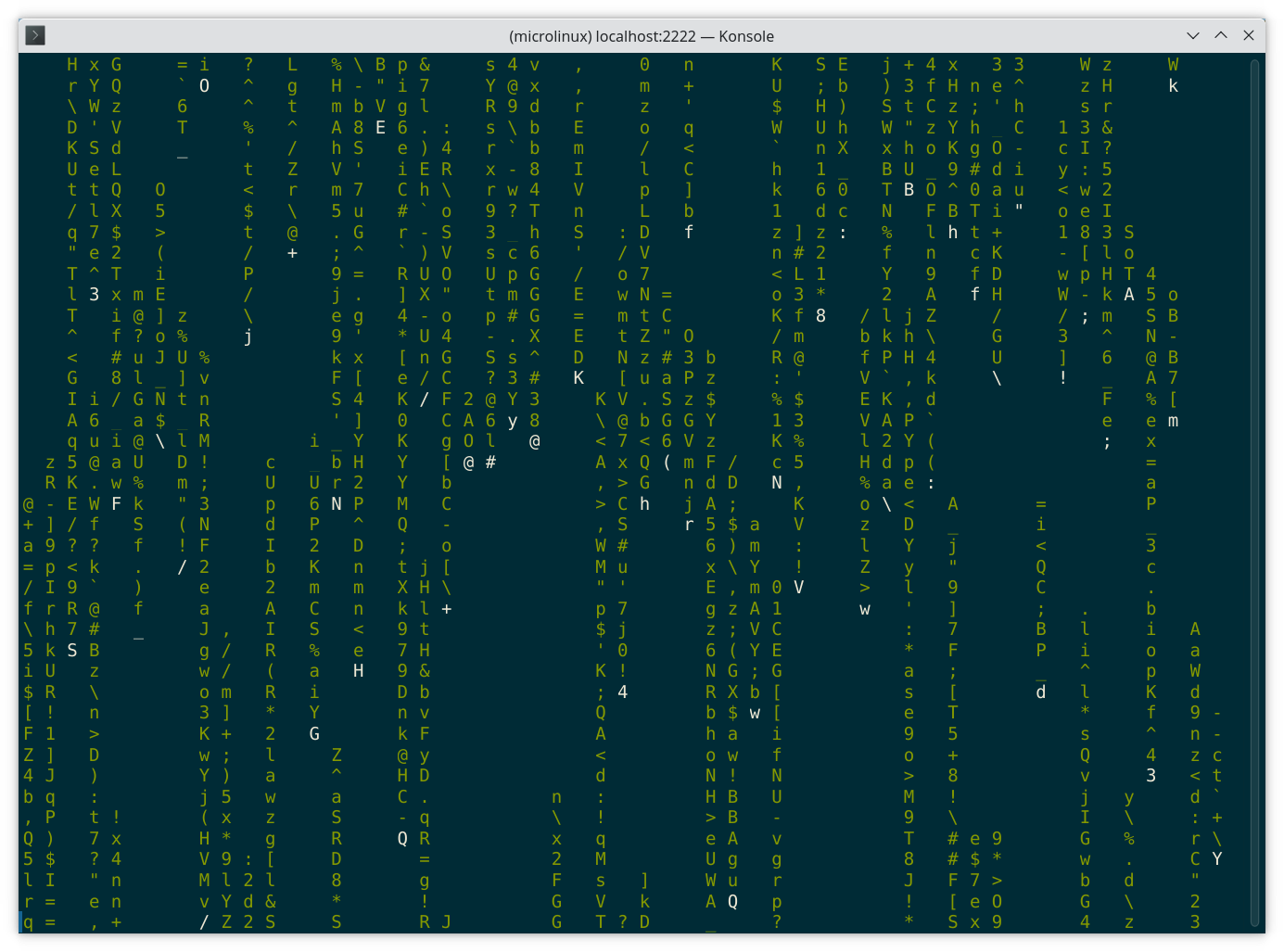Click the X close button

[1249, 35]
